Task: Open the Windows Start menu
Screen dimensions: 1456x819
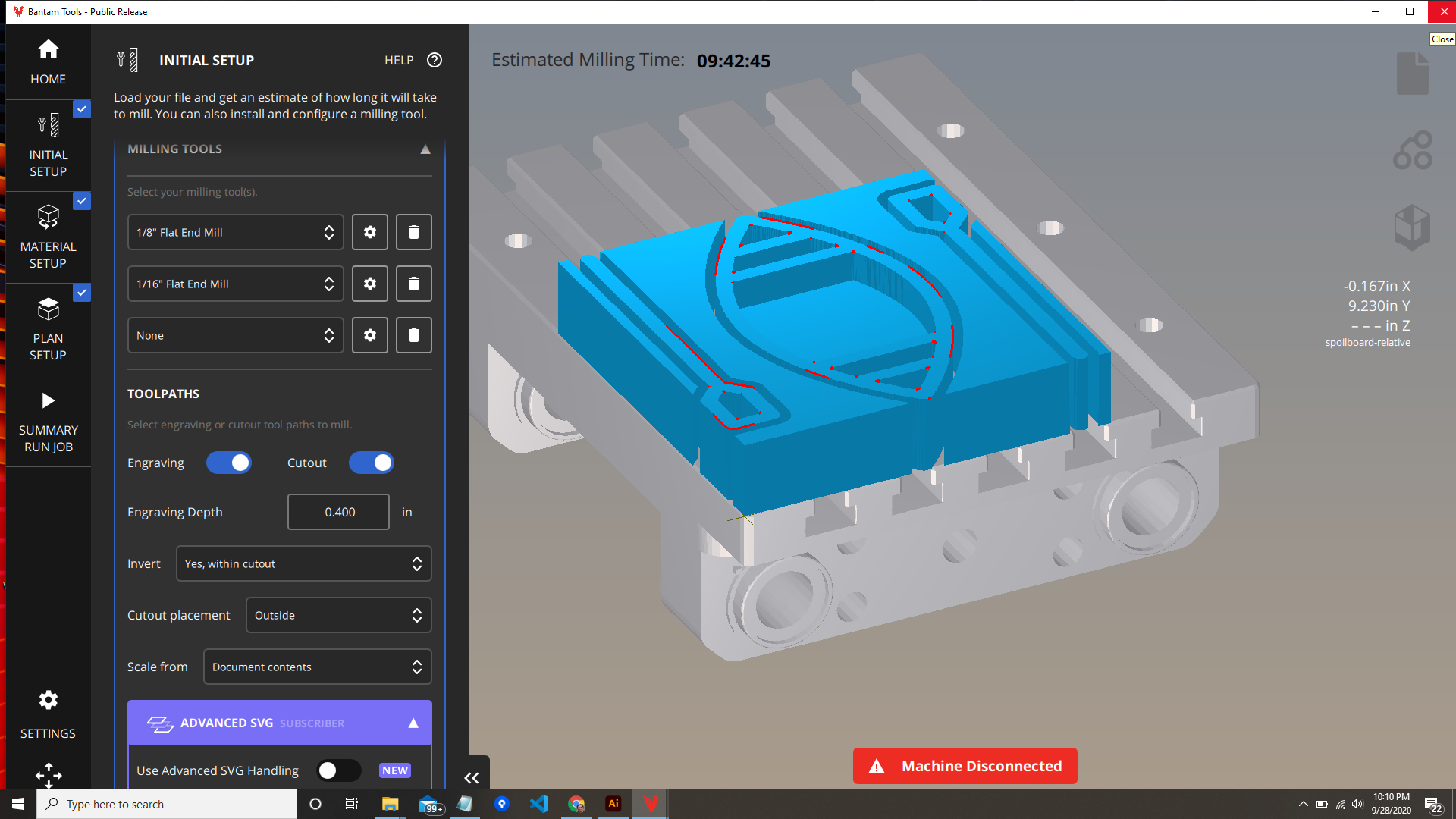Action: (x=18, y=804)
